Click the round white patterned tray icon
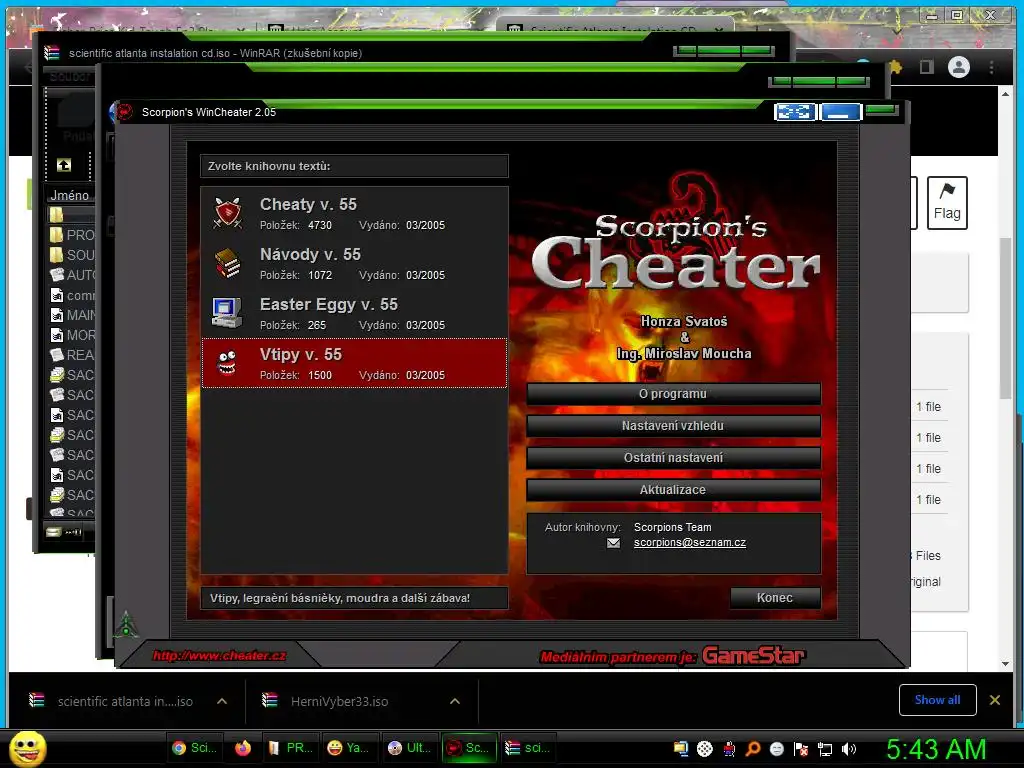The image size is (1024, 768). pyautogui.click(x=705, y=749)
